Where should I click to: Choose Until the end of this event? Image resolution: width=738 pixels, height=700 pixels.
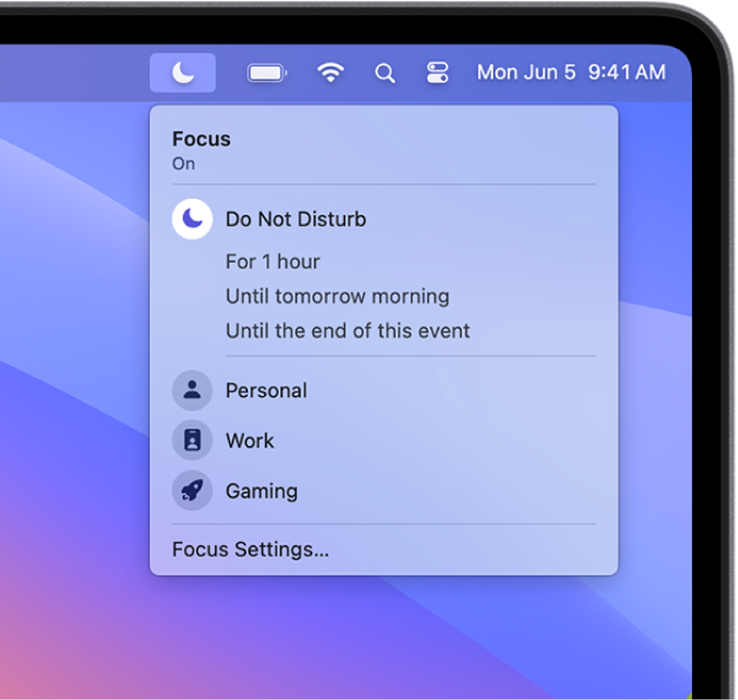click(348, 331)
